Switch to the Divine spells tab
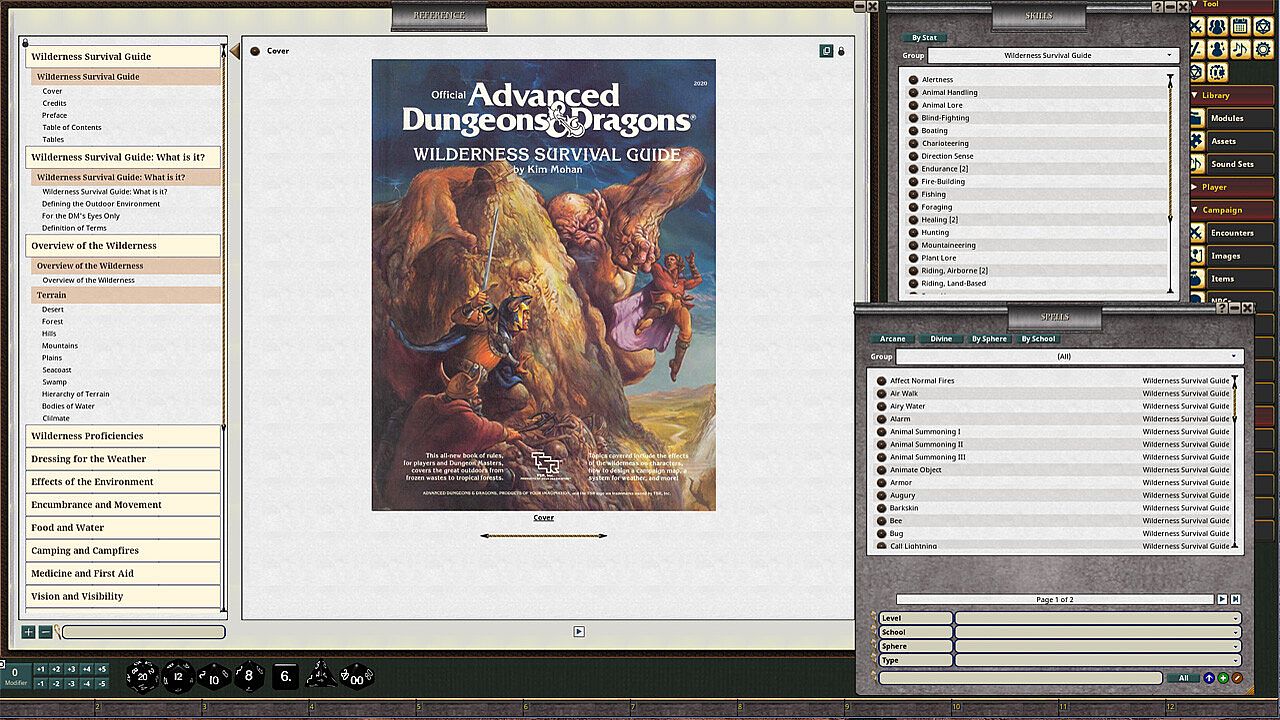The image size is (1280, 720). click(941, 339)
